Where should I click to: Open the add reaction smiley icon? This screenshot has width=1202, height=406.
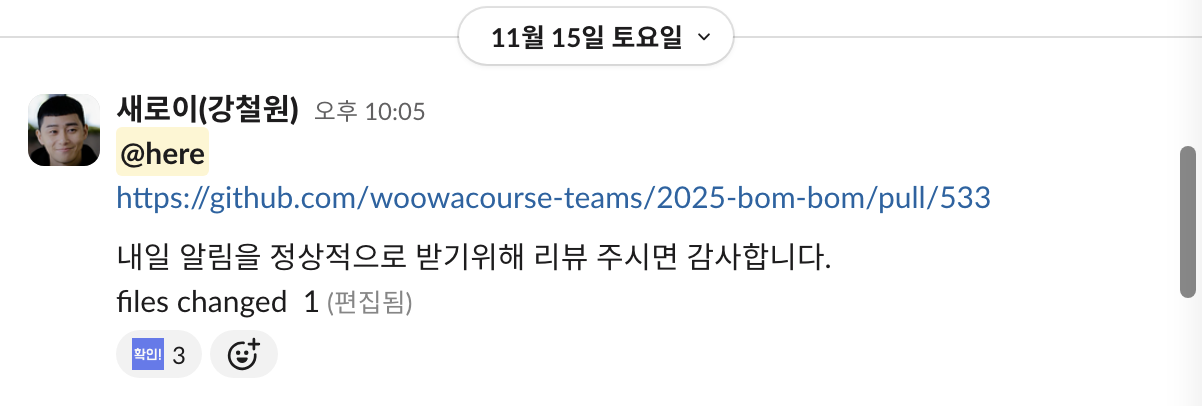[x=243, y=355]
